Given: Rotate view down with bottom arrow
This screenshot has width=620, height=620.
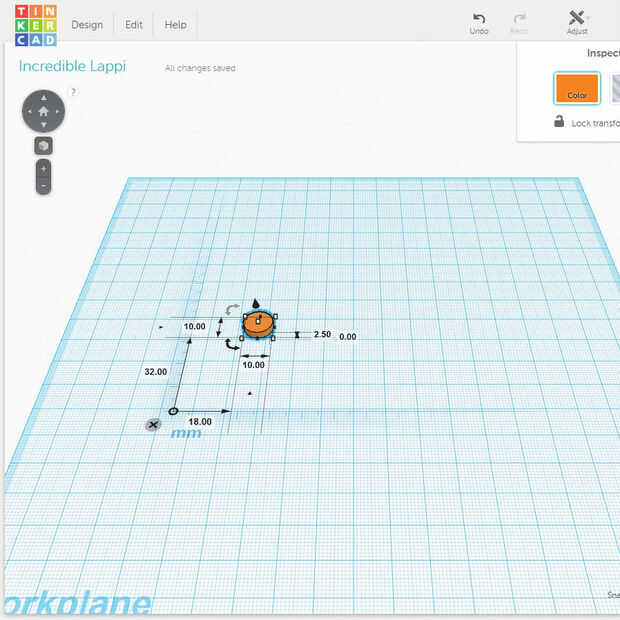Looking at the screenshot, I should point(44,125).
